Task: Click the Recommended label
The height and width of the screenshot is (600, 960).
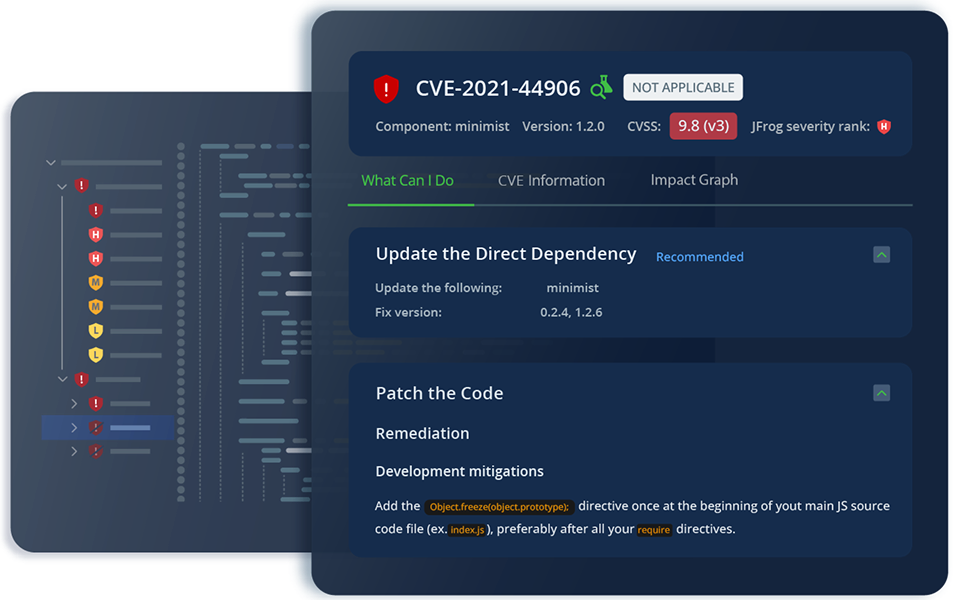Action: 700,257
